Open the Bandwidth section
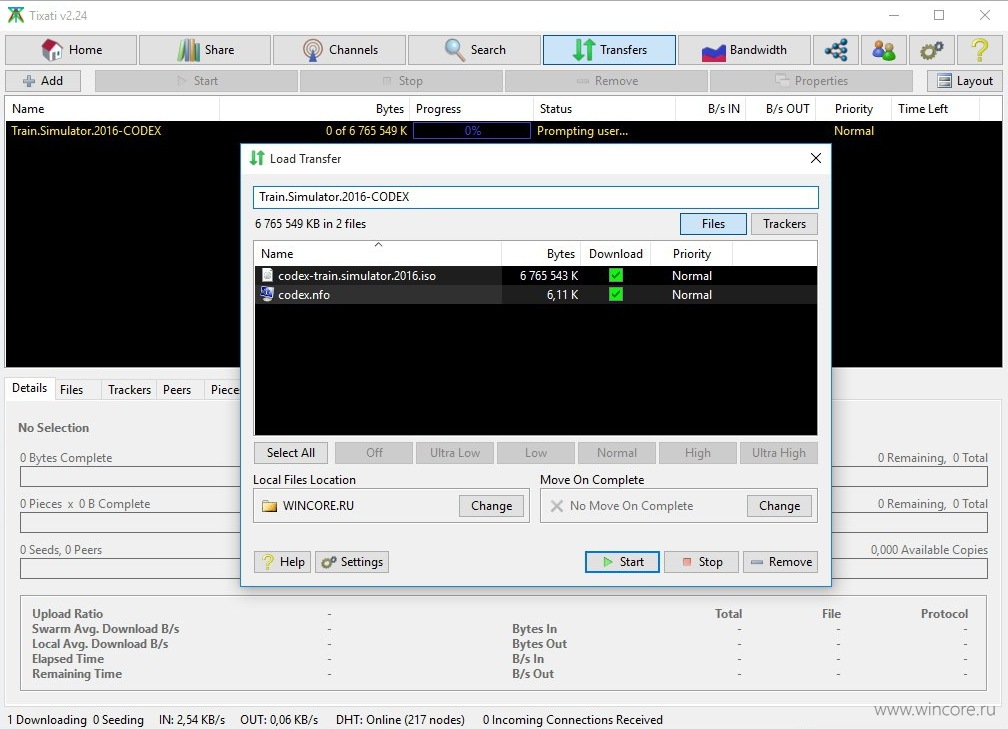Screen dimensions: 1008x729 (x=744, y=50)
